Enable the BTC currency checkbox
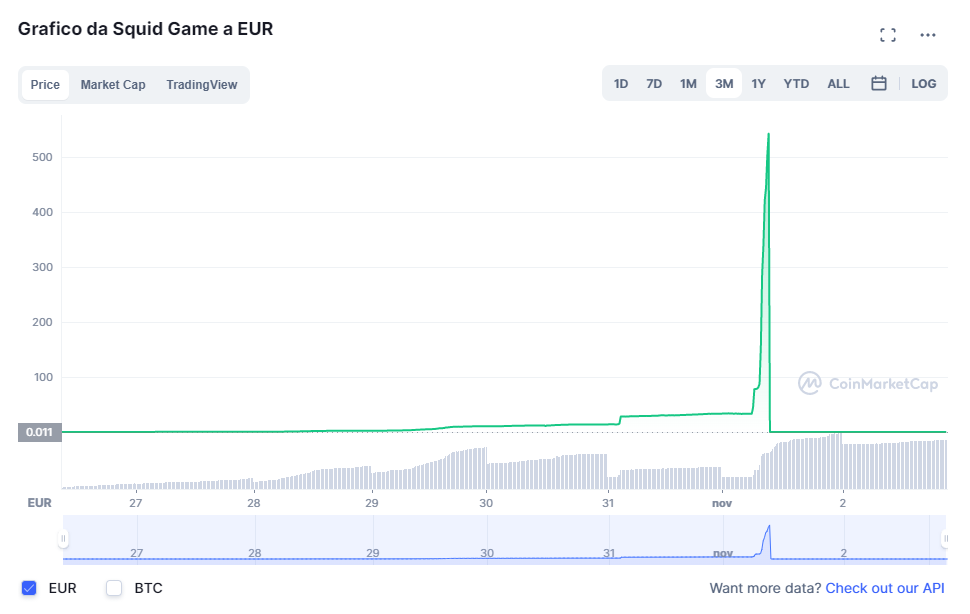Screen dimensions: 970x614 point(114,588)
